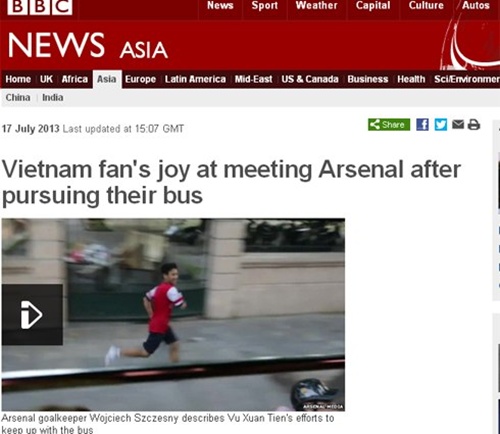This screenshot has width=500, height=434.
Task: Click the Twitter share icon
Action: pos(441,125)
